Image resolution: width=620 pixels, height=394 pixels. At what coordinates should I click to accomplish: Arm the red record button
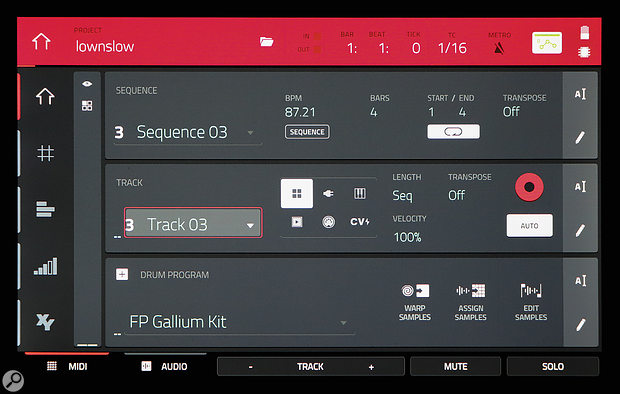pyautogui.click(x=529, y=187)
